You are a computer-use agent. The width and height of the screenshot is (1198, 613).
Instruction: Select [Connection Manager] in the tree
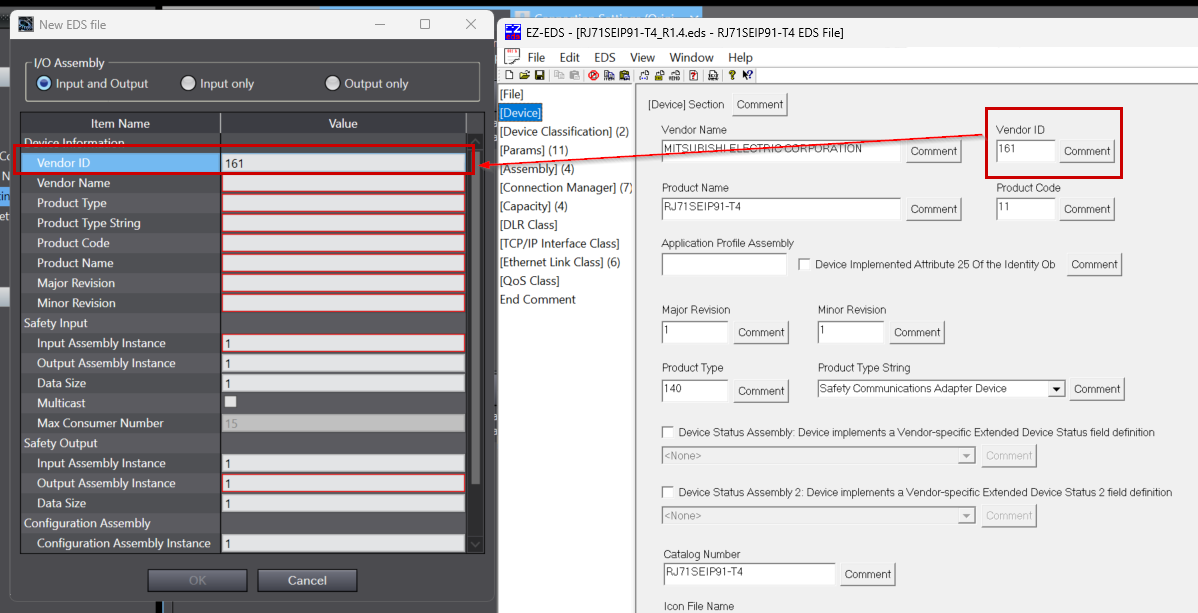(x=565, y=187)
